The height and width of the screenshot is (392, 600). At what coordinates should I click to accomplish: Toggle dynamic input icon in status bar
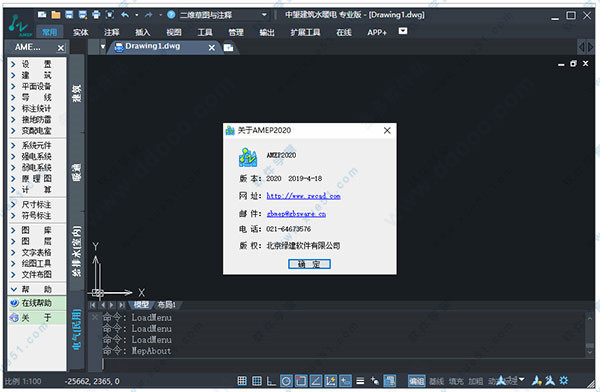tap(345, 381)
